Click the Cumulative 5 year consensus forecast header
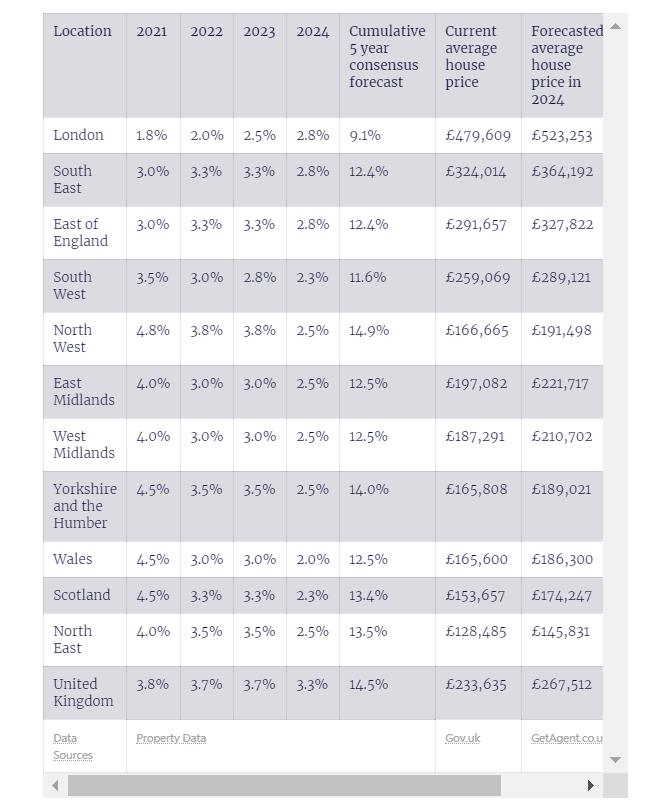This screenshot has height=812, width=649. tap(386, 56)
